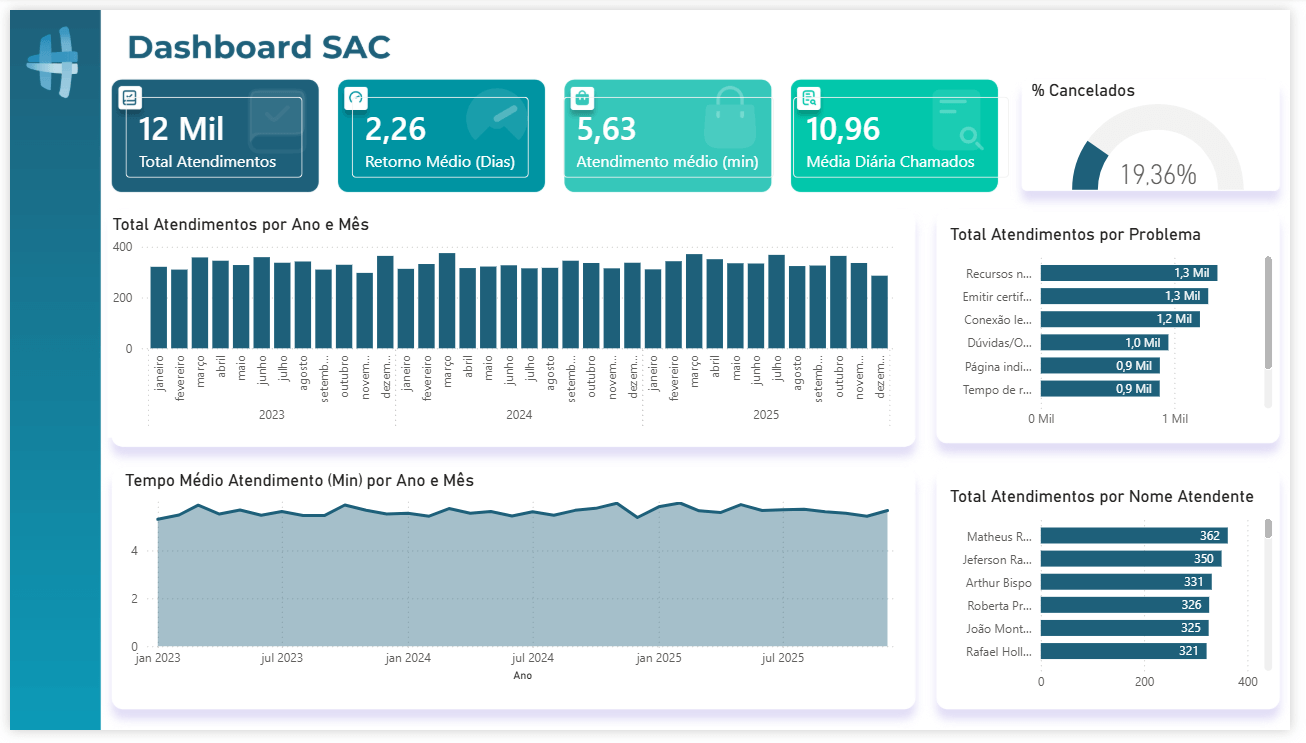
Task: Select the 12 Mil Total Atendimentos value
Action: pyautogui.click(x=181, y=129)
